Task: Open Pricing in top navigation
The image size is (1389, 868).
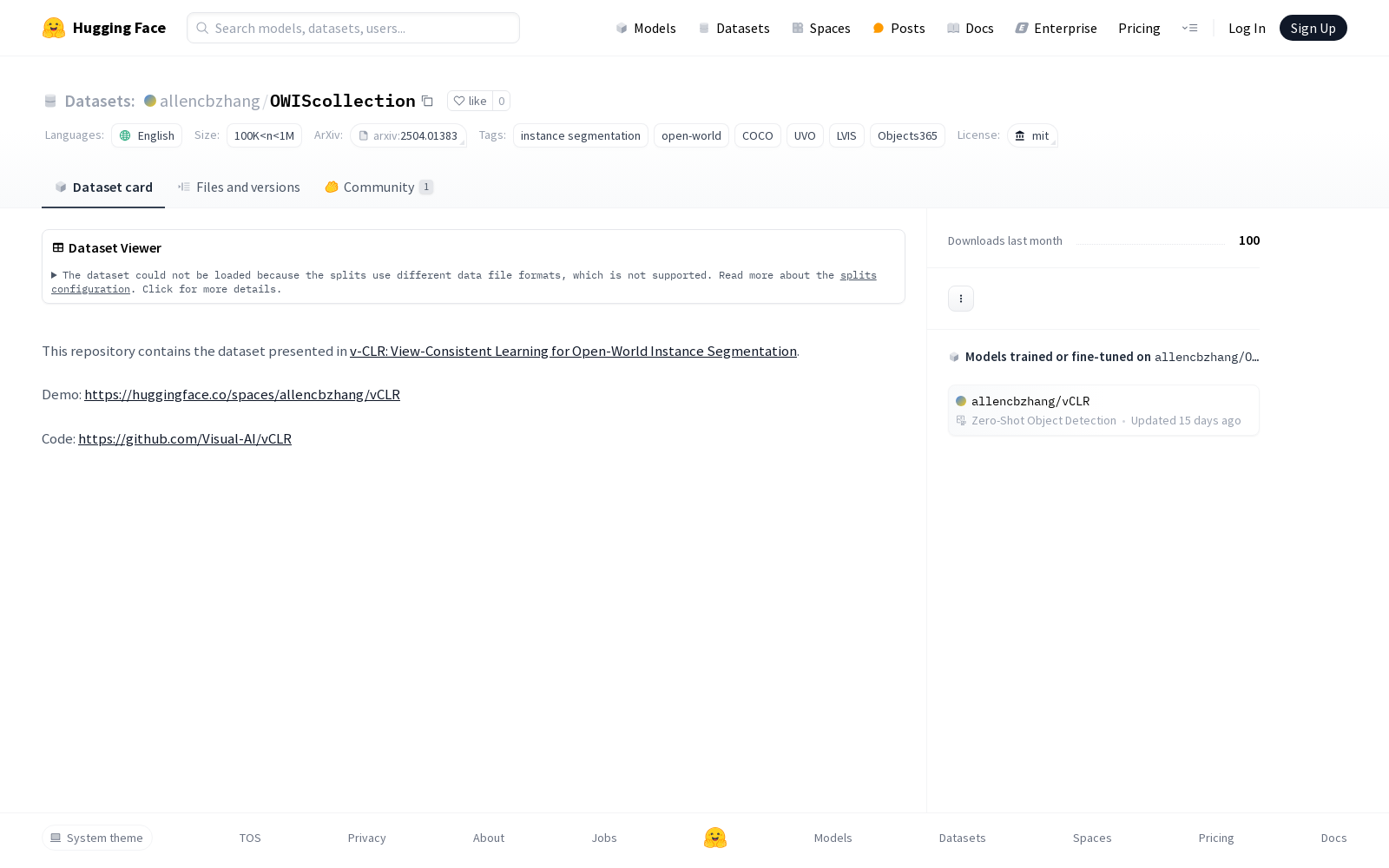Action: pos(1139,28)
